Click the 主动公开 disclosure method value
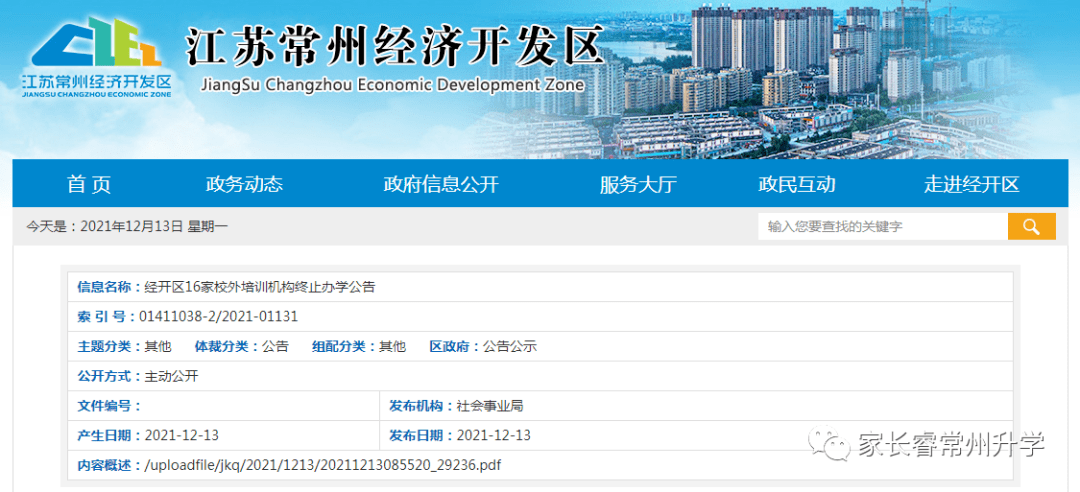 pyautogui.click(x=171, y=376)
